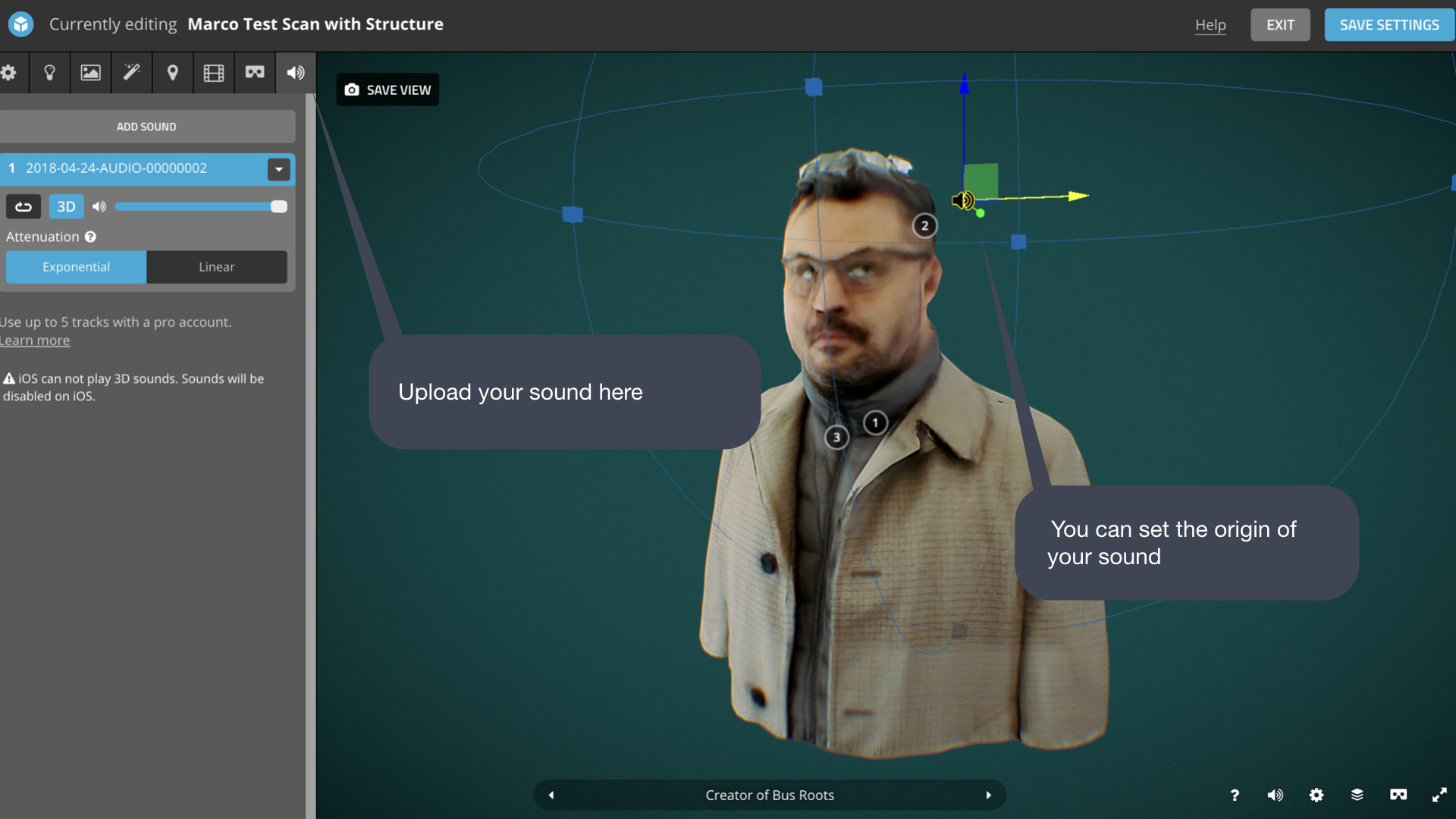Click the sound range top square handle

pos(814,87)
